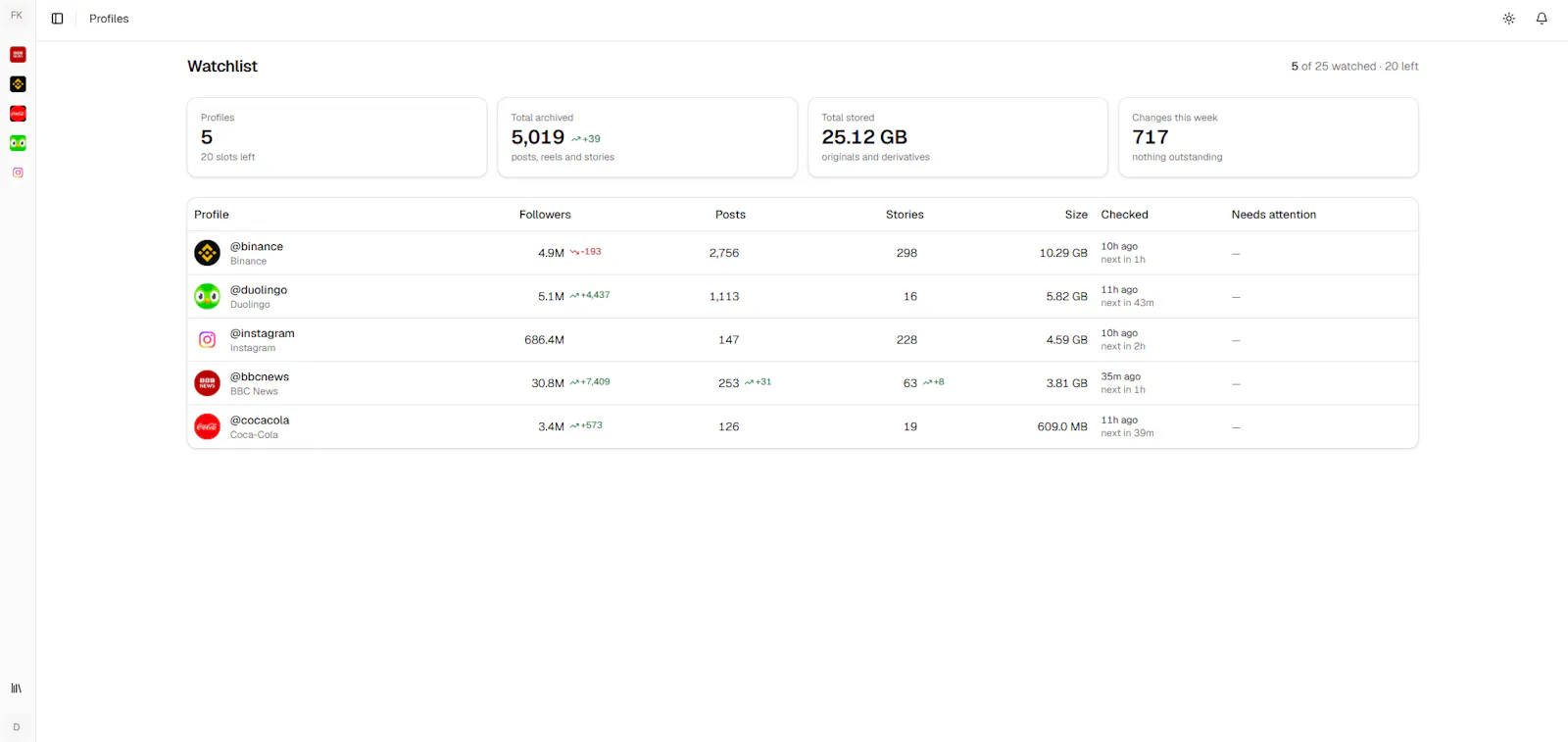Open the library icon in sidebar
The image size is (1568, 742).
17,688
